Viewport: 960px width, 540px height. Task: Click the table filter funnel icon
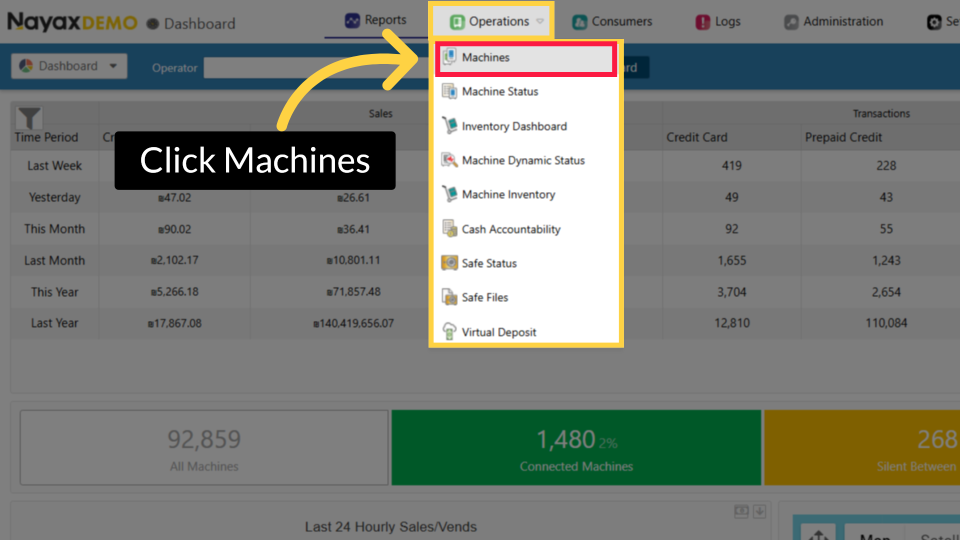click(30, 119)
